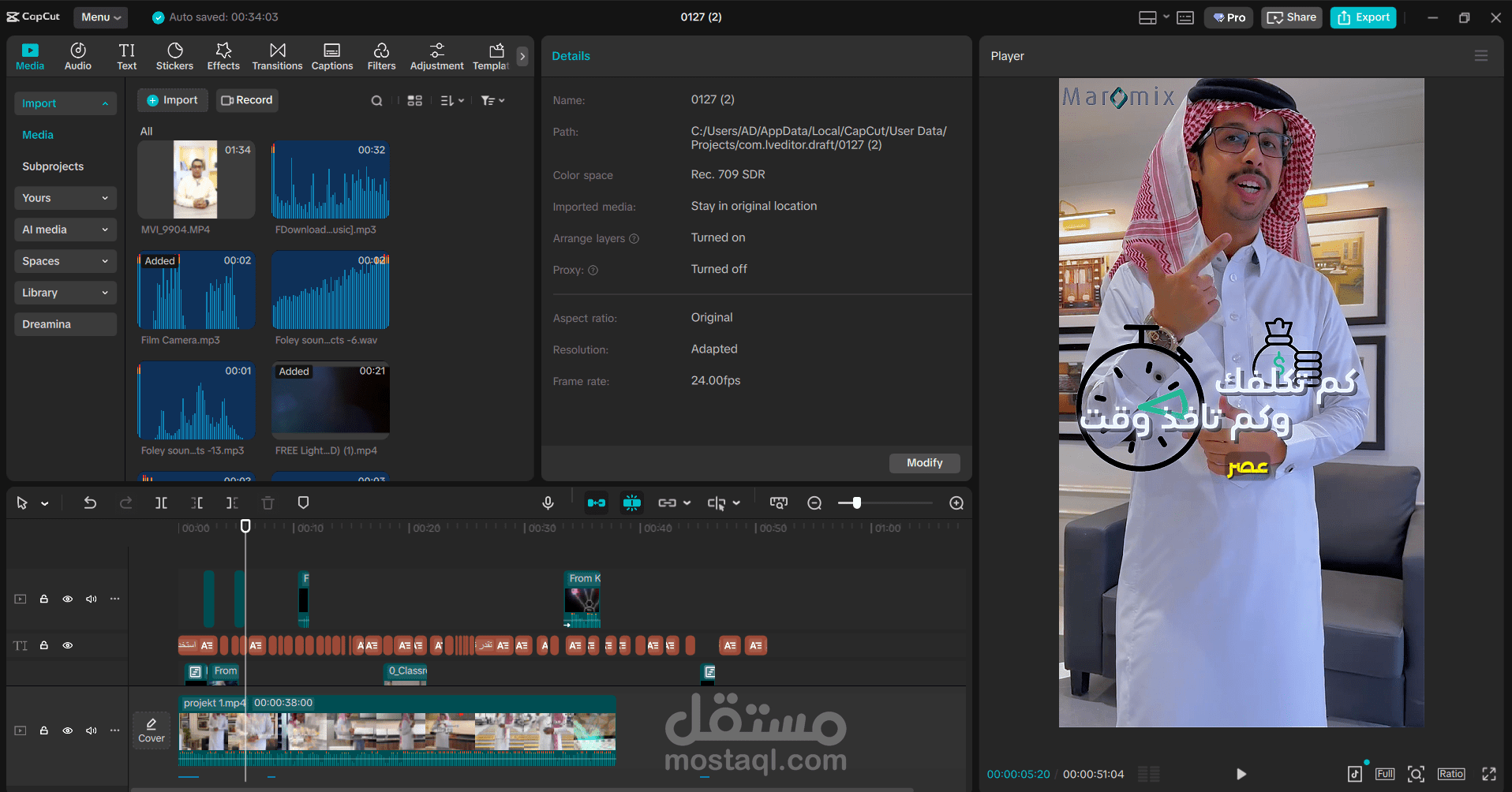Open the Captions panel

[x=331, y=55]
